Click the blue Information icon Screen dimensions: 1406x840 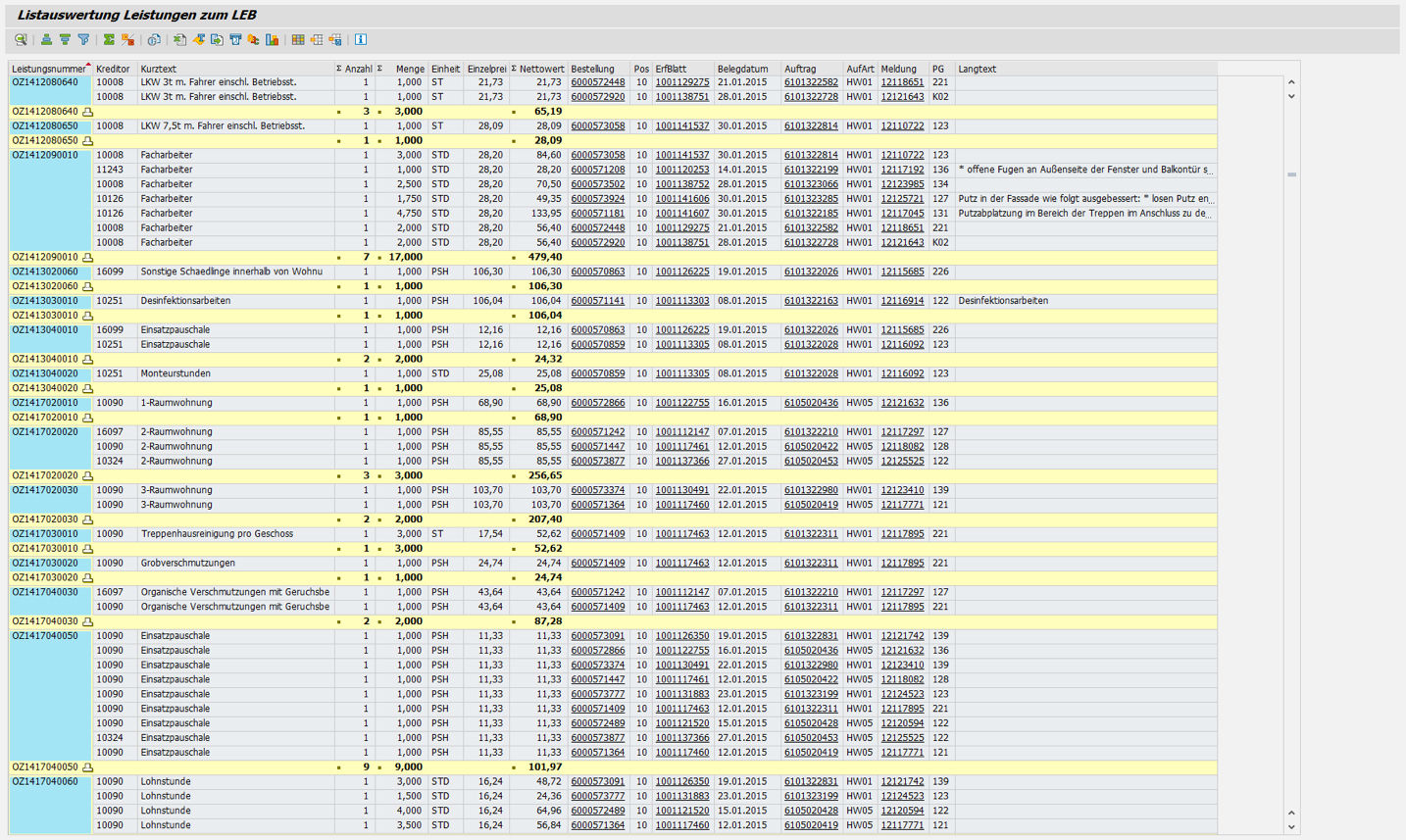(x=361, y=40)
